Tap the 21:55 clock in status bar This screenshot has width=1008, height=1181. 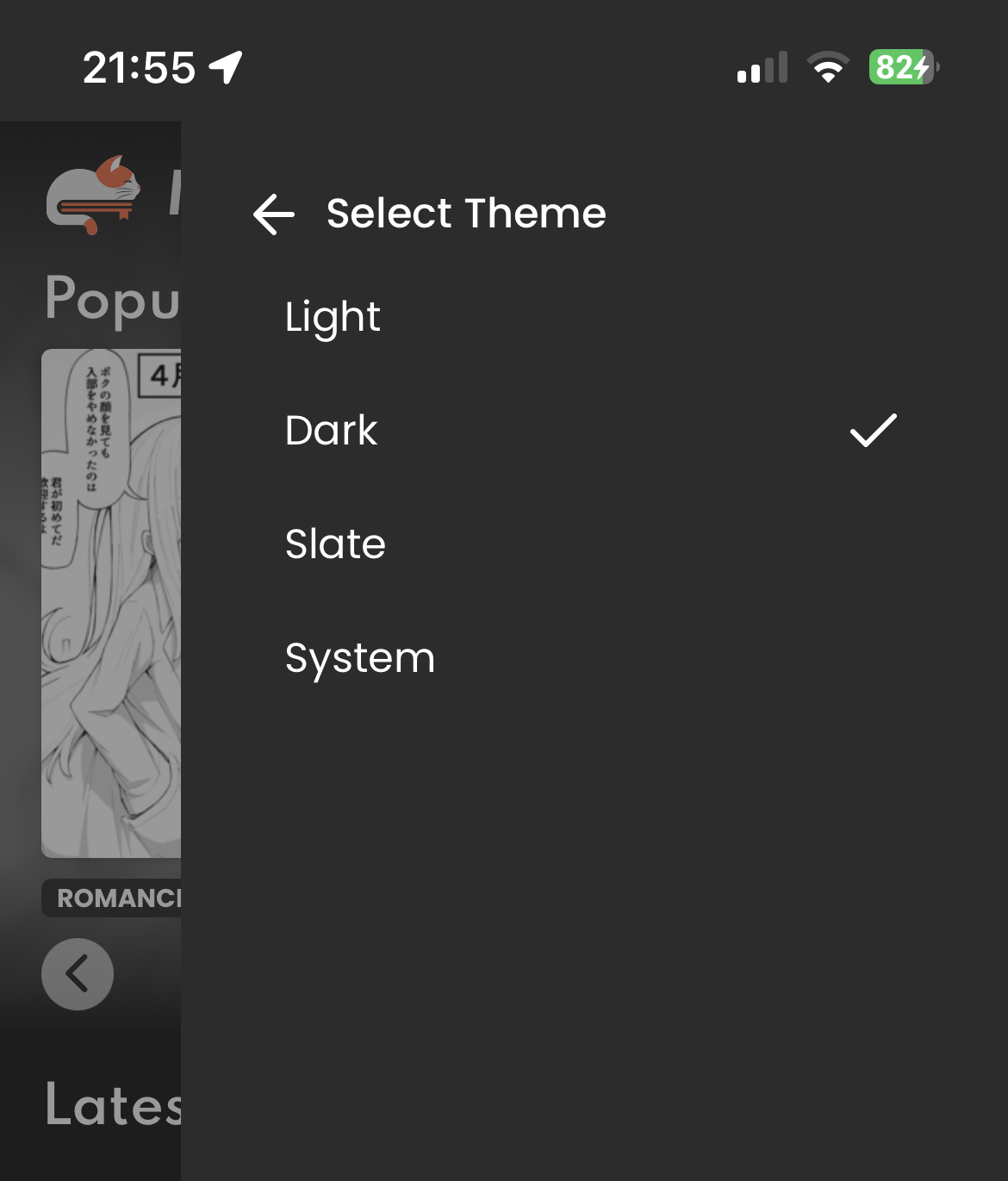[139, 67]
